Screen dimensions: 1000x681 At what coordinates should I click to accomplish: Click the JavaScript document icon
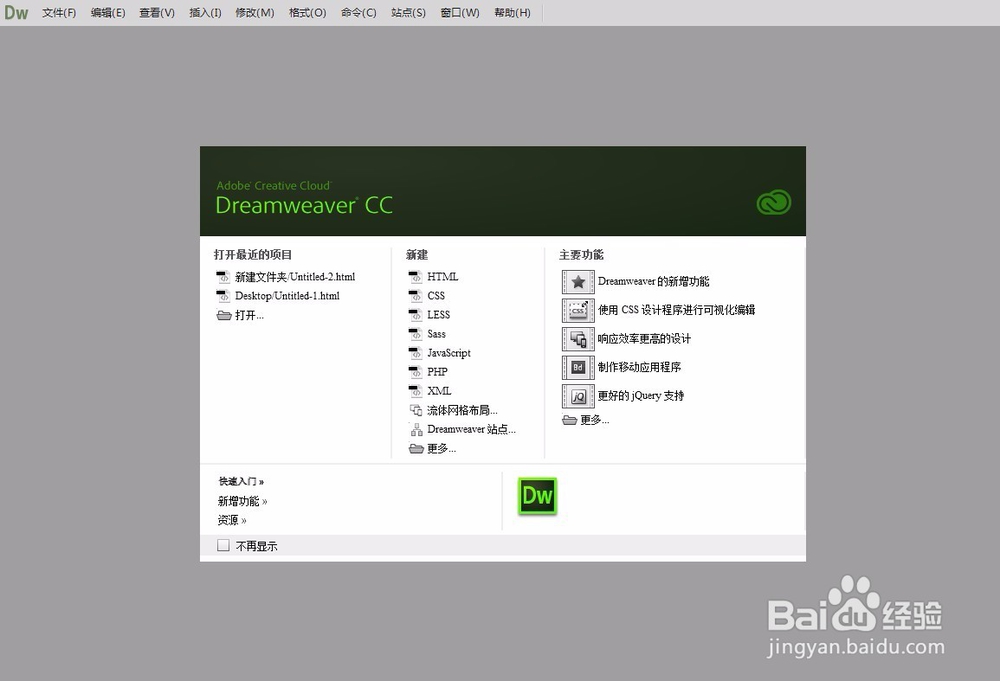416,353
